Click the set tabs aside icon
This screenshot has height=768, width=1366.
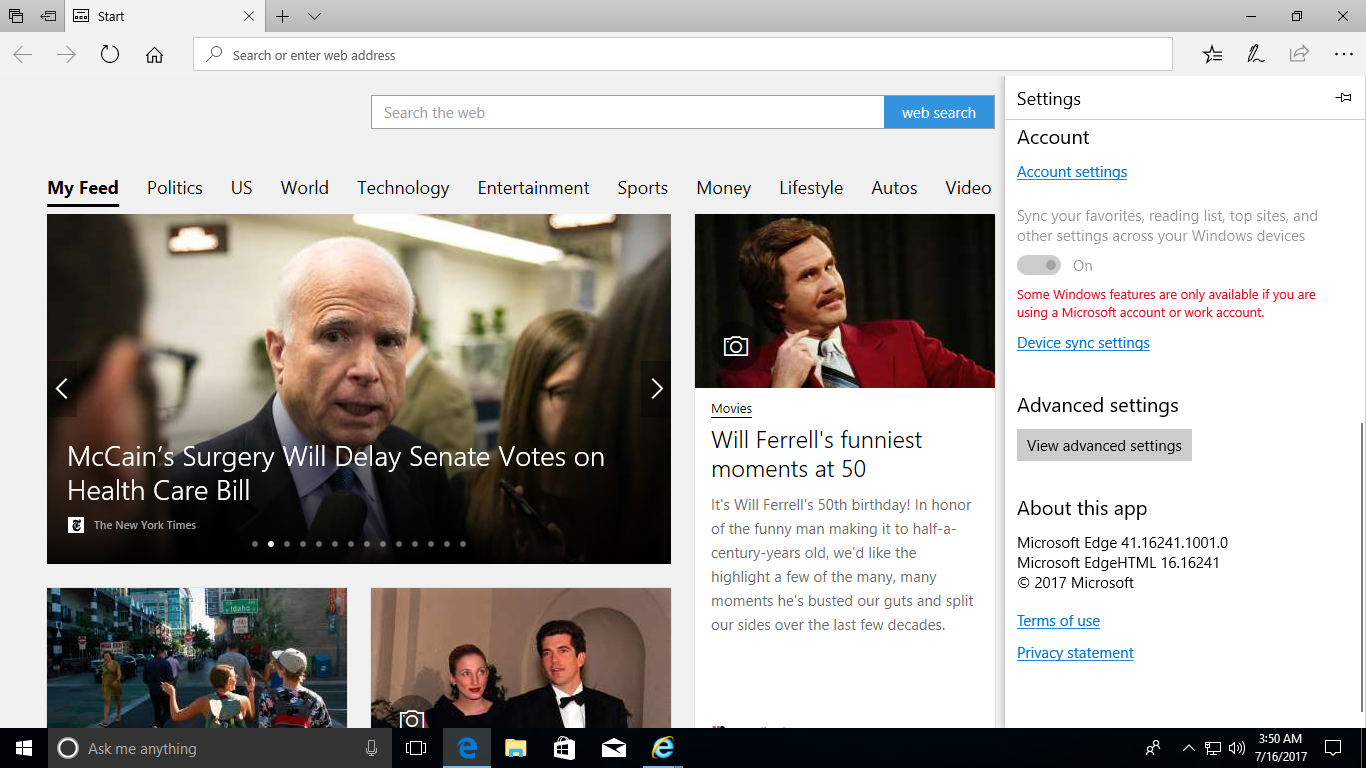(x=48, y=16)
